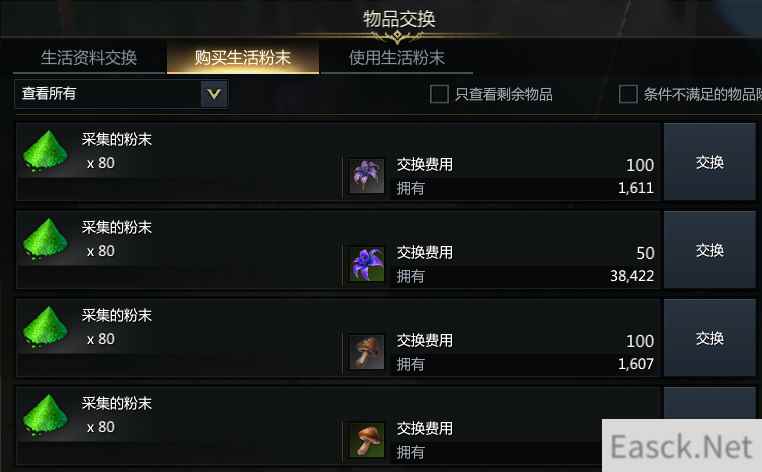Click 交换 button for the 38,422 owned item

click(710, 250)
